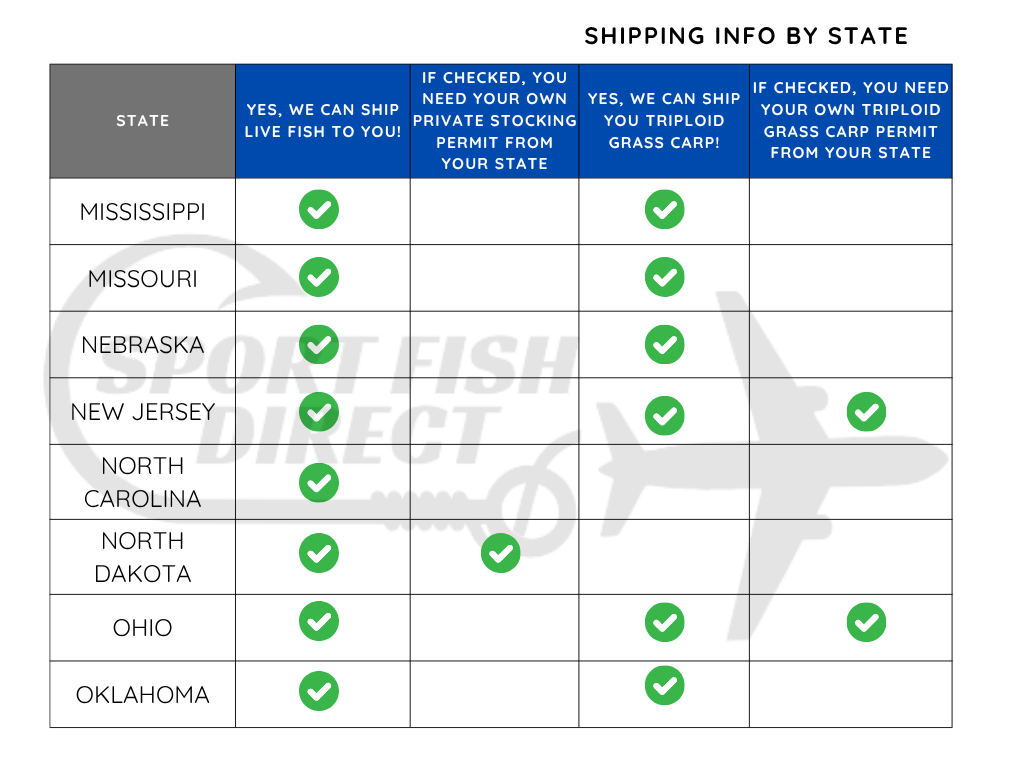Screen dimensions: 1024x768
Task: Select the private stocking permit column header
Action: [x=494, y=121]
